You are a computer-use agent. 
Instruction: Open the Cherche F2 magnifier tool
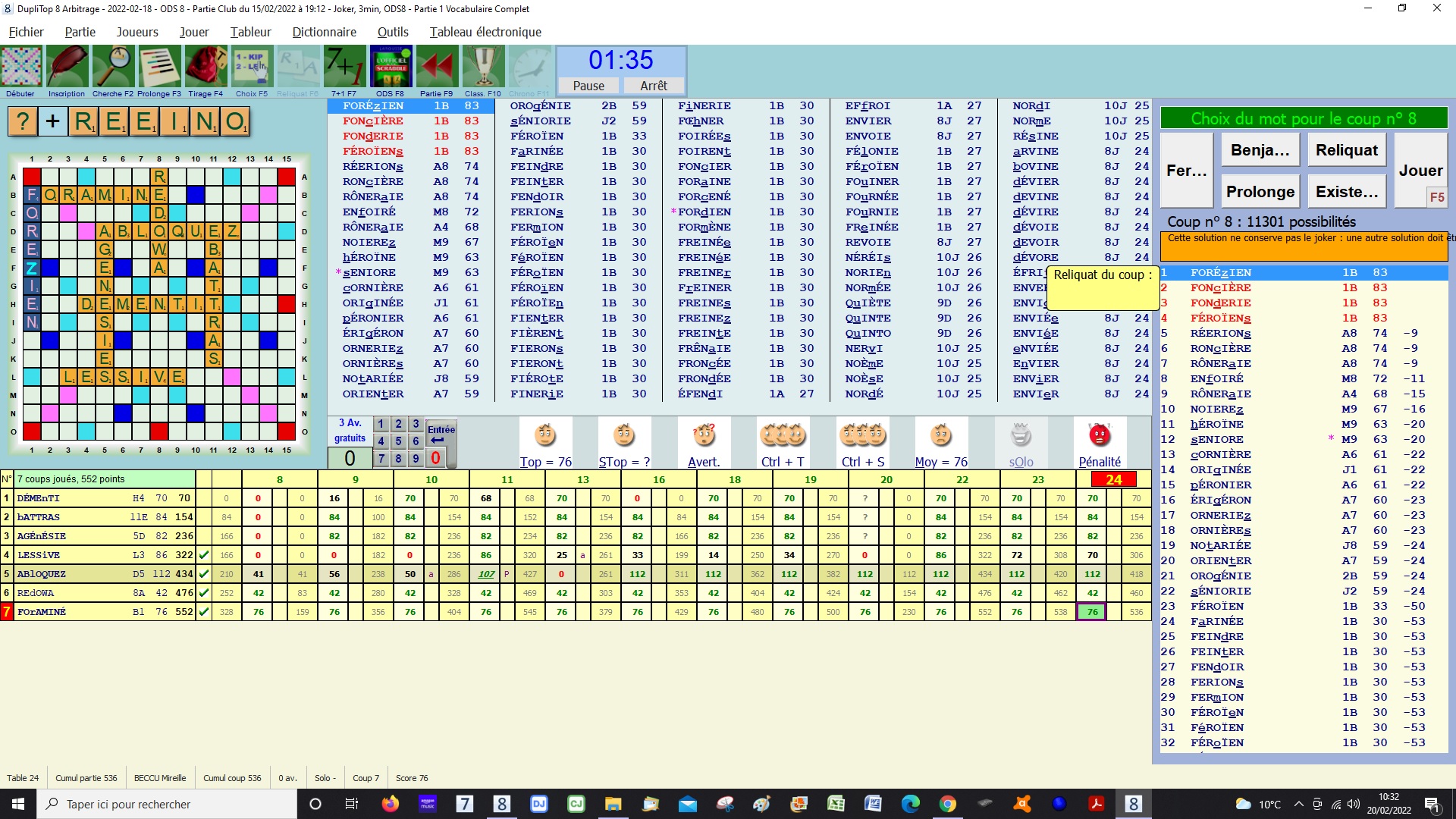tap(112, 67)
